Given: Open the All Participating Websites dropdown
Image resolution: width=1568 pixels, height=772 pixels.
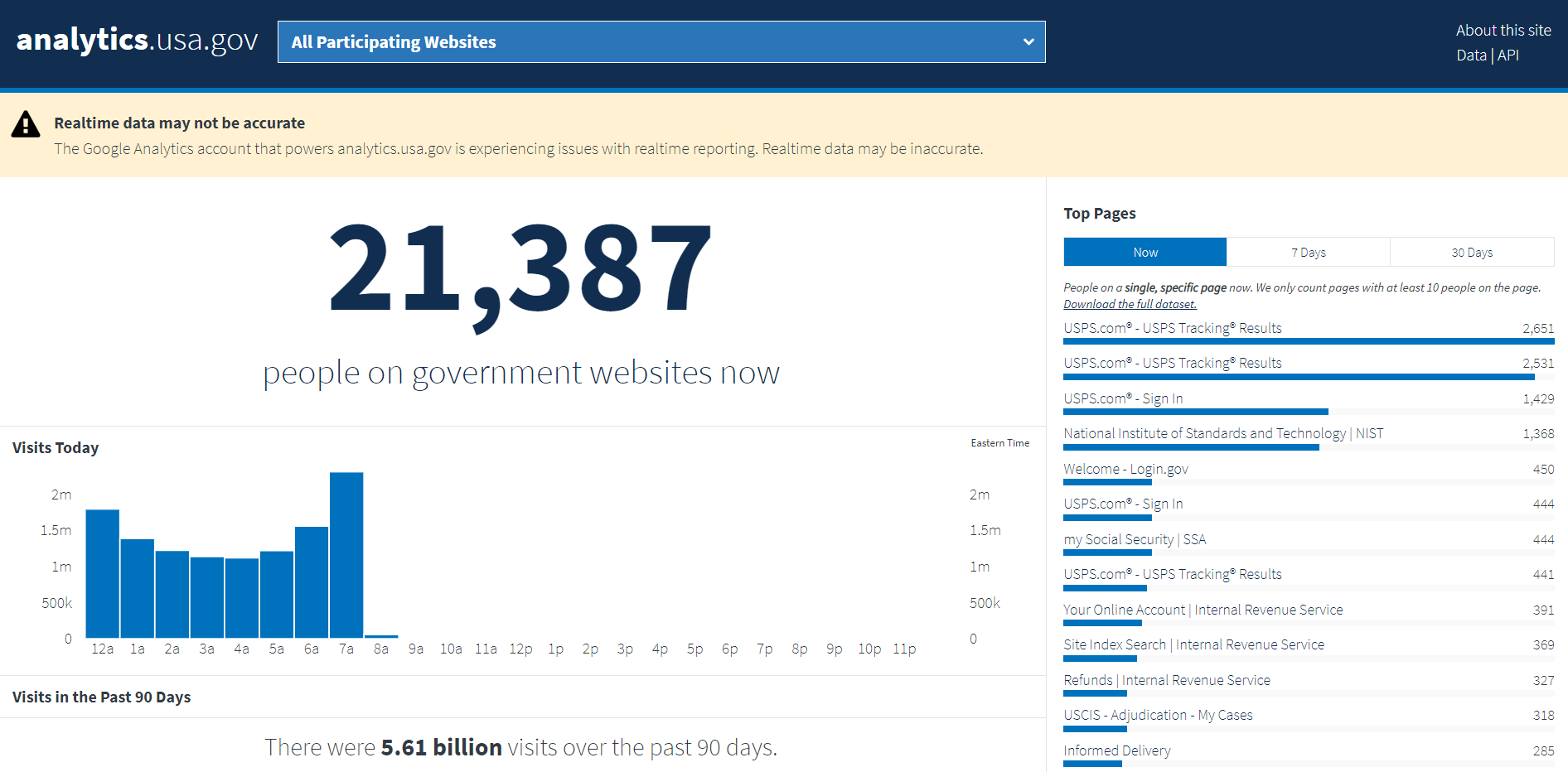Looking at the screenshot, I should click(x=661, y=41).
